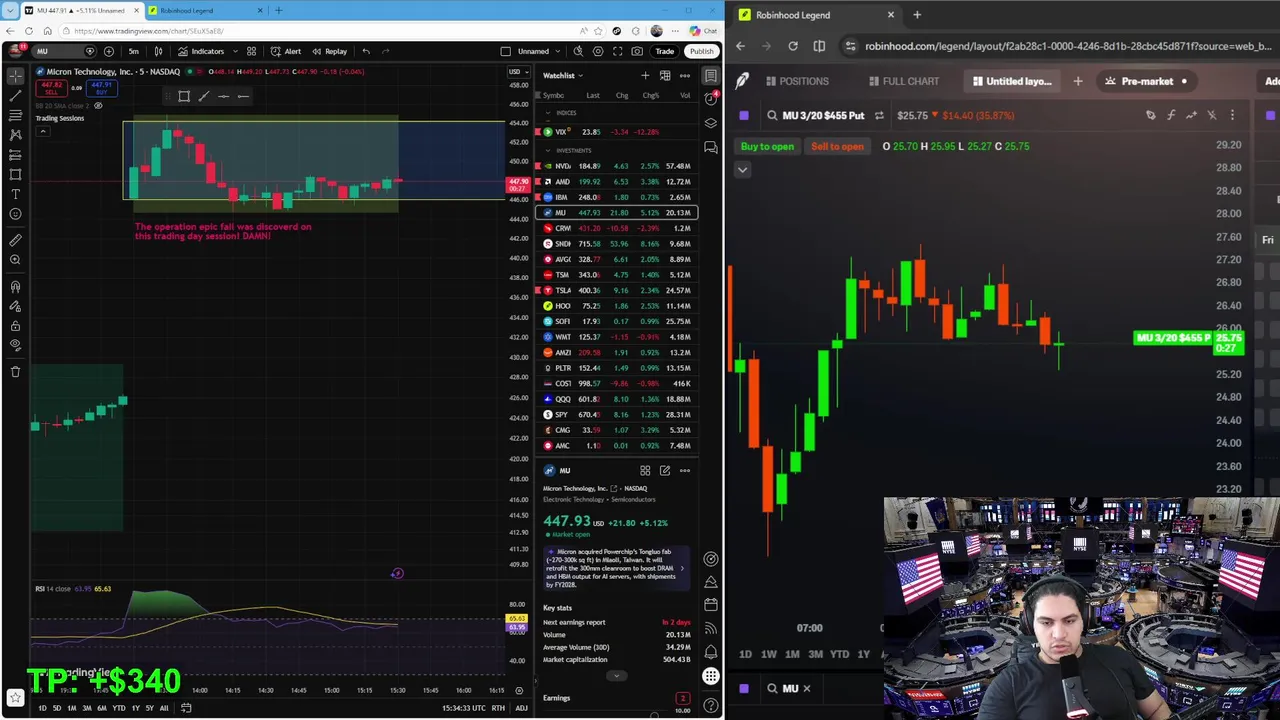Image resolution: width=1280 pixels, height=720 pixels.
Task: Open the quick search icon in toolbar
Action: pyautogui.click(x=578, y=51)
